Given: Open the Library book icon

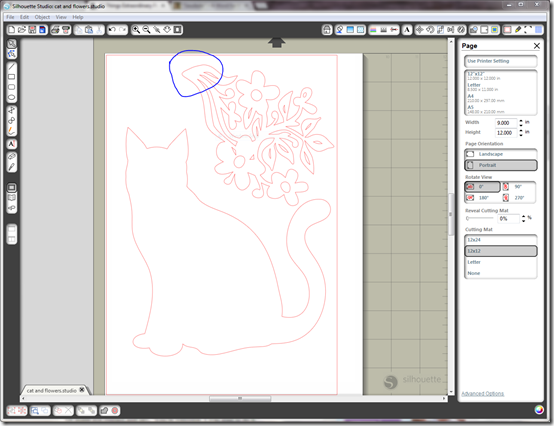Looking at the screenshot, I should coord(12,198).
